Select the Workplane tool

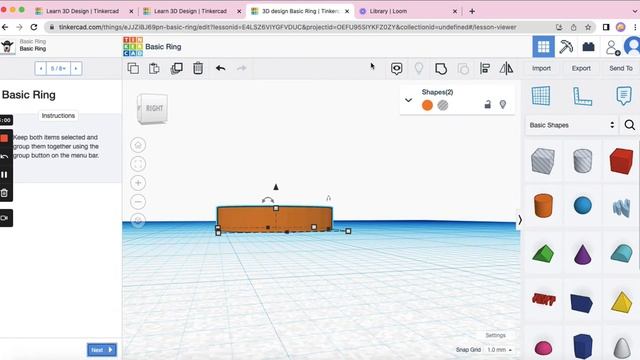(541, 96)
